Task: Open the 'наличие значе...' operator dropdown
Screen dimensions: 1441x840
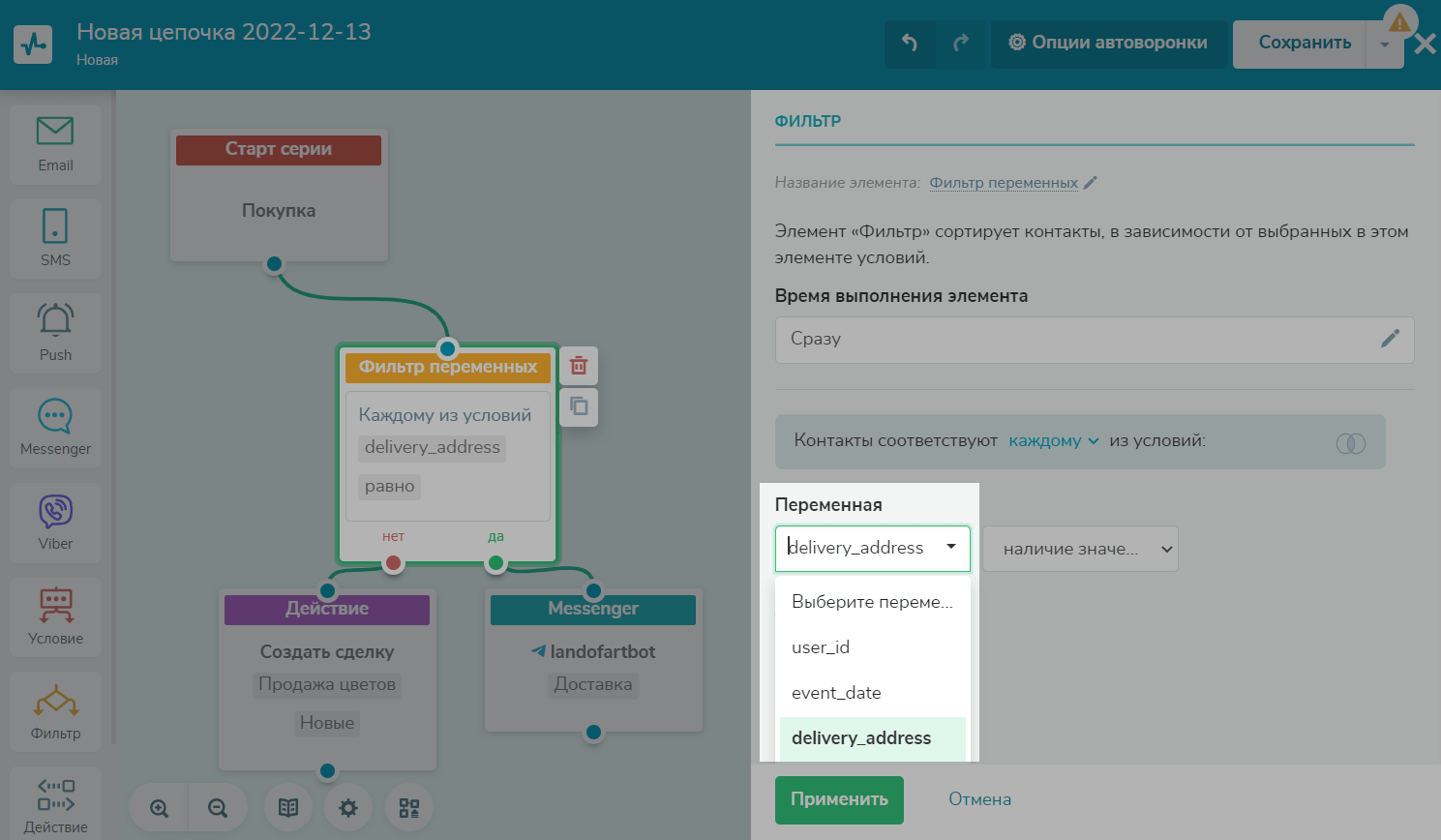Action: pos(1080,549)
